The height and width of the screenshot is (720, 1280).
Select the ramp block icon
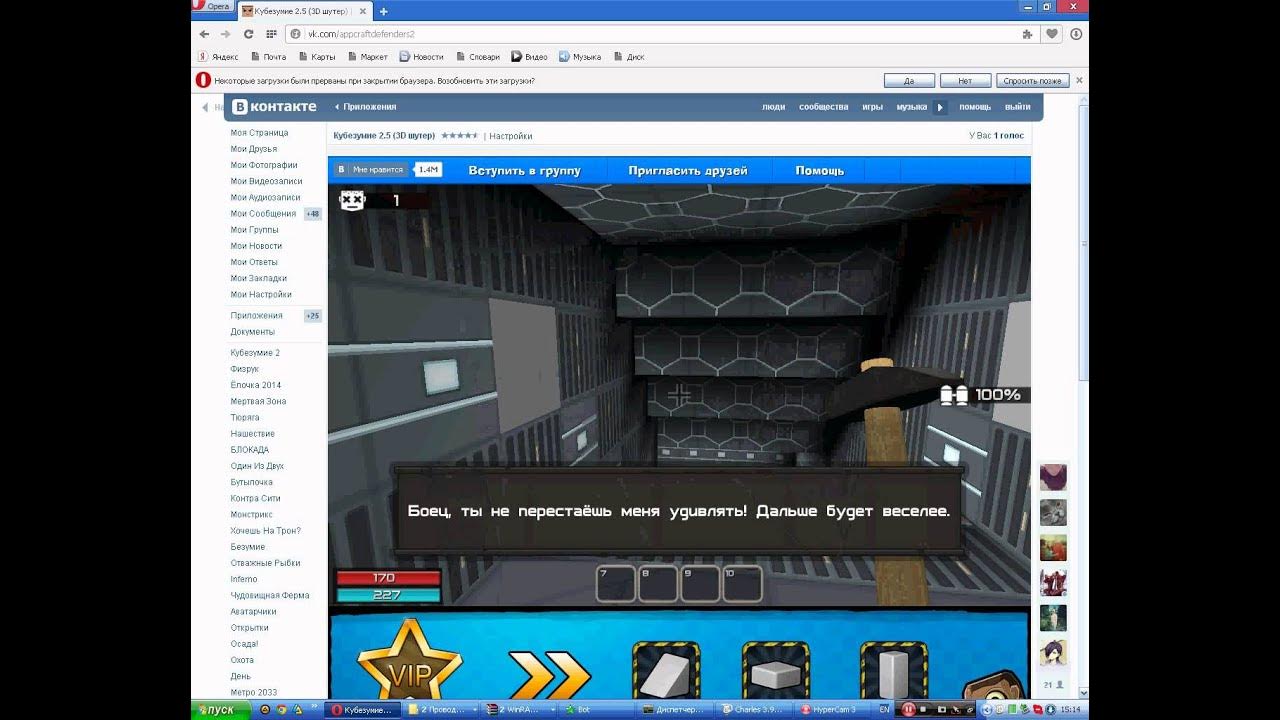pyautogui.click(x=666, y=669)
